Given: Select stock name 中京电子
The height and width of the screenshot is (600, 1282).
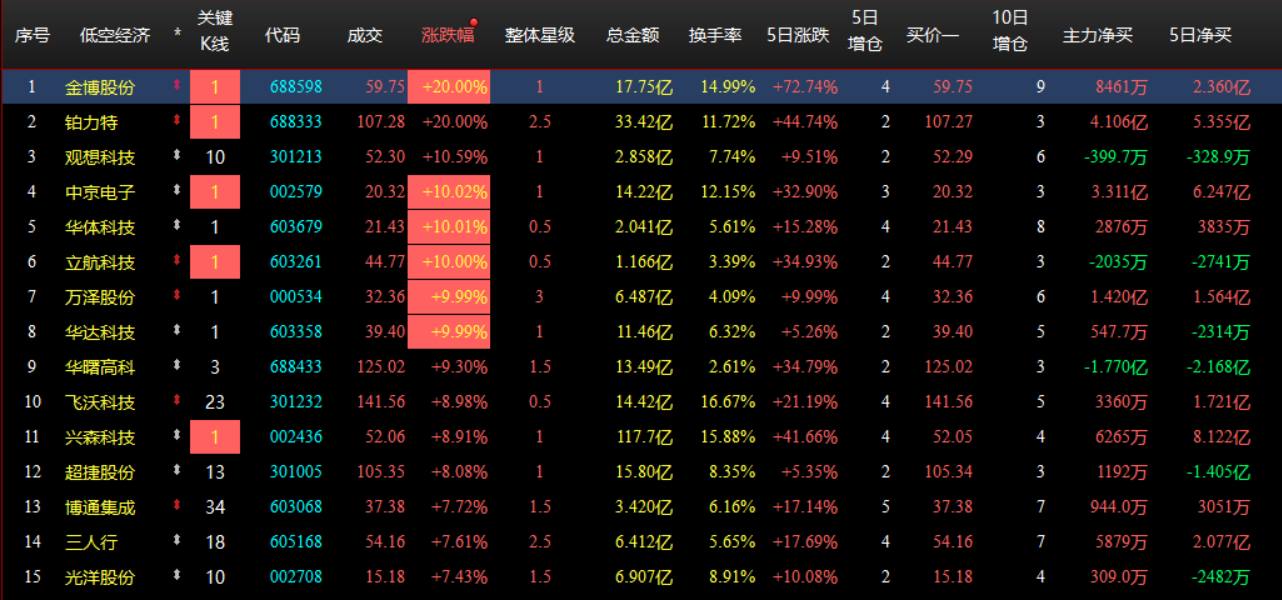Looking at the screenshot, I should click(x=100, y=192).
